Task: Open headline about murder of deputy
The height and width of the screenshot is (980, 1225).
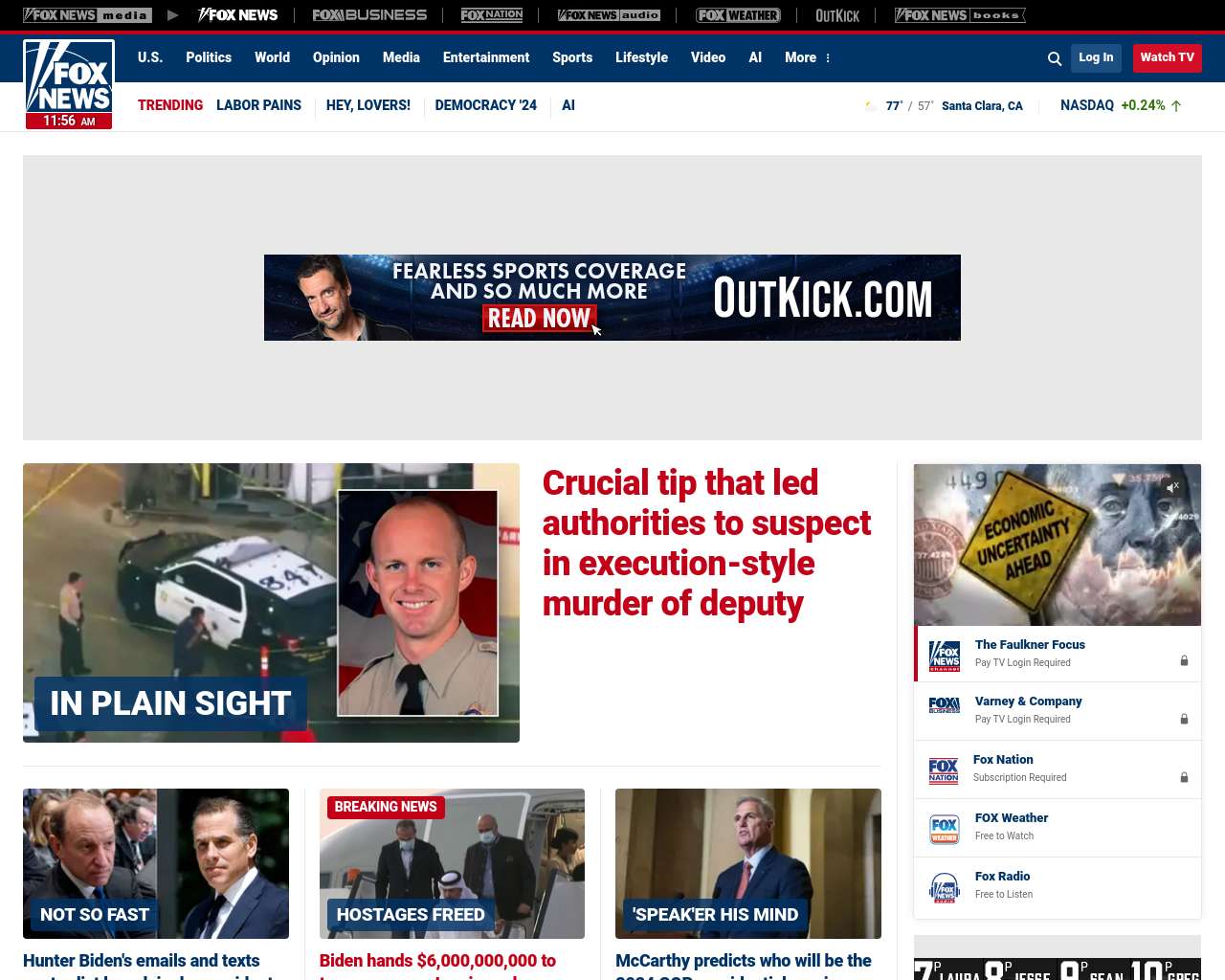Action: pyautogui.click(x=706, y=543)
